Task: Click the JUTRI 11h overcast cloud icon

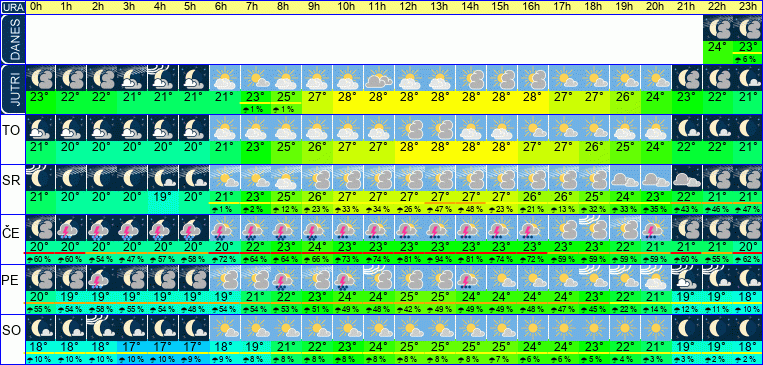Action: (x=379, y=78)
